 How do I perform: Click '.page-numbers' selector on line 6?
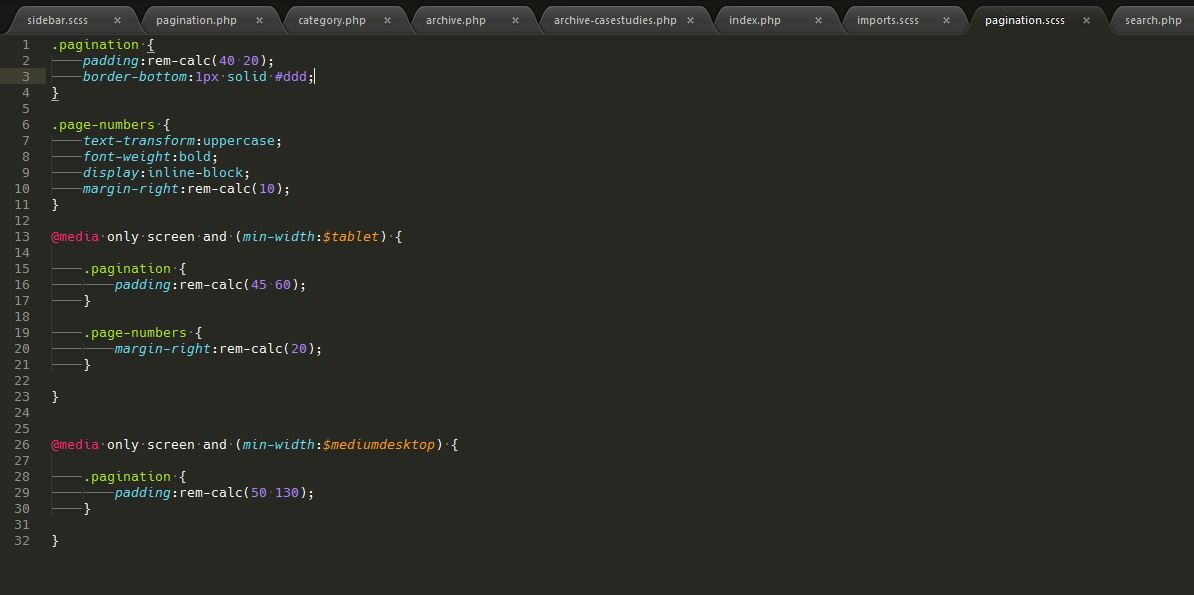[103, 125]
